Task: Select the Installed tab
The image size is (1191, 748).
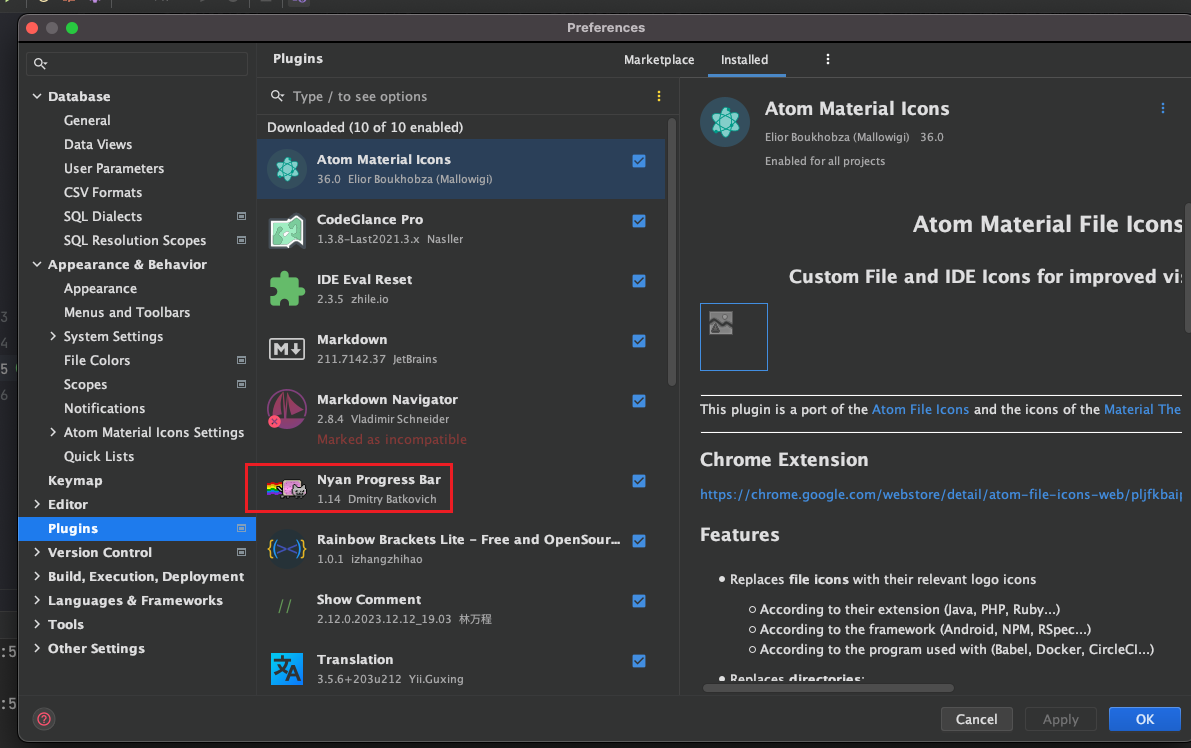Action: (744, 59)
